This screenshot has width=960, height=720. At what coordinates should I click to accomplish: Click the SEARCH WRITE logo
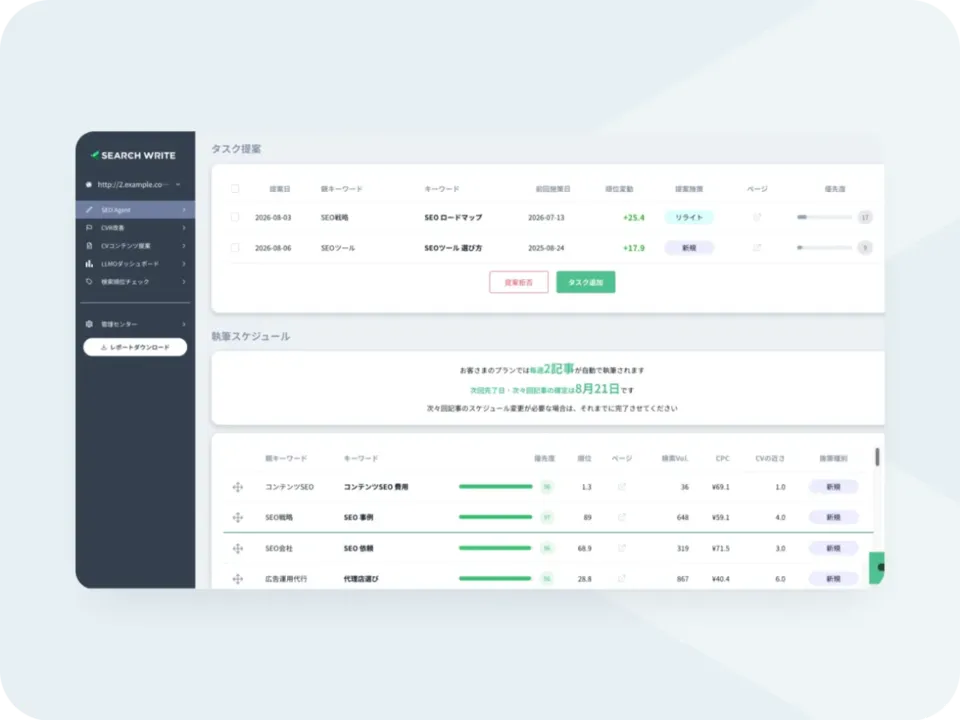133,156
